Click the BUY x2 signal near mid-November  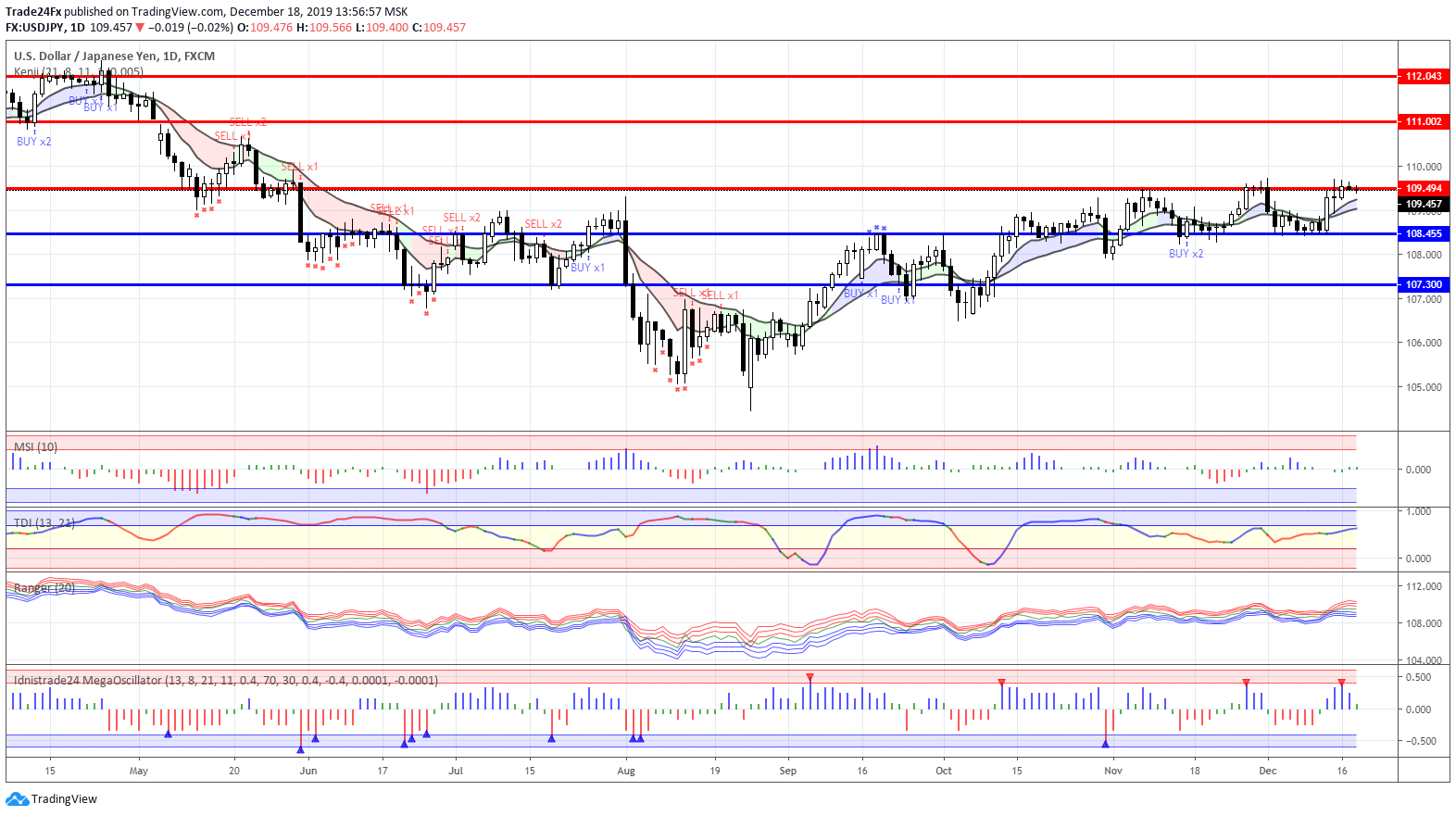(1186, 253)
